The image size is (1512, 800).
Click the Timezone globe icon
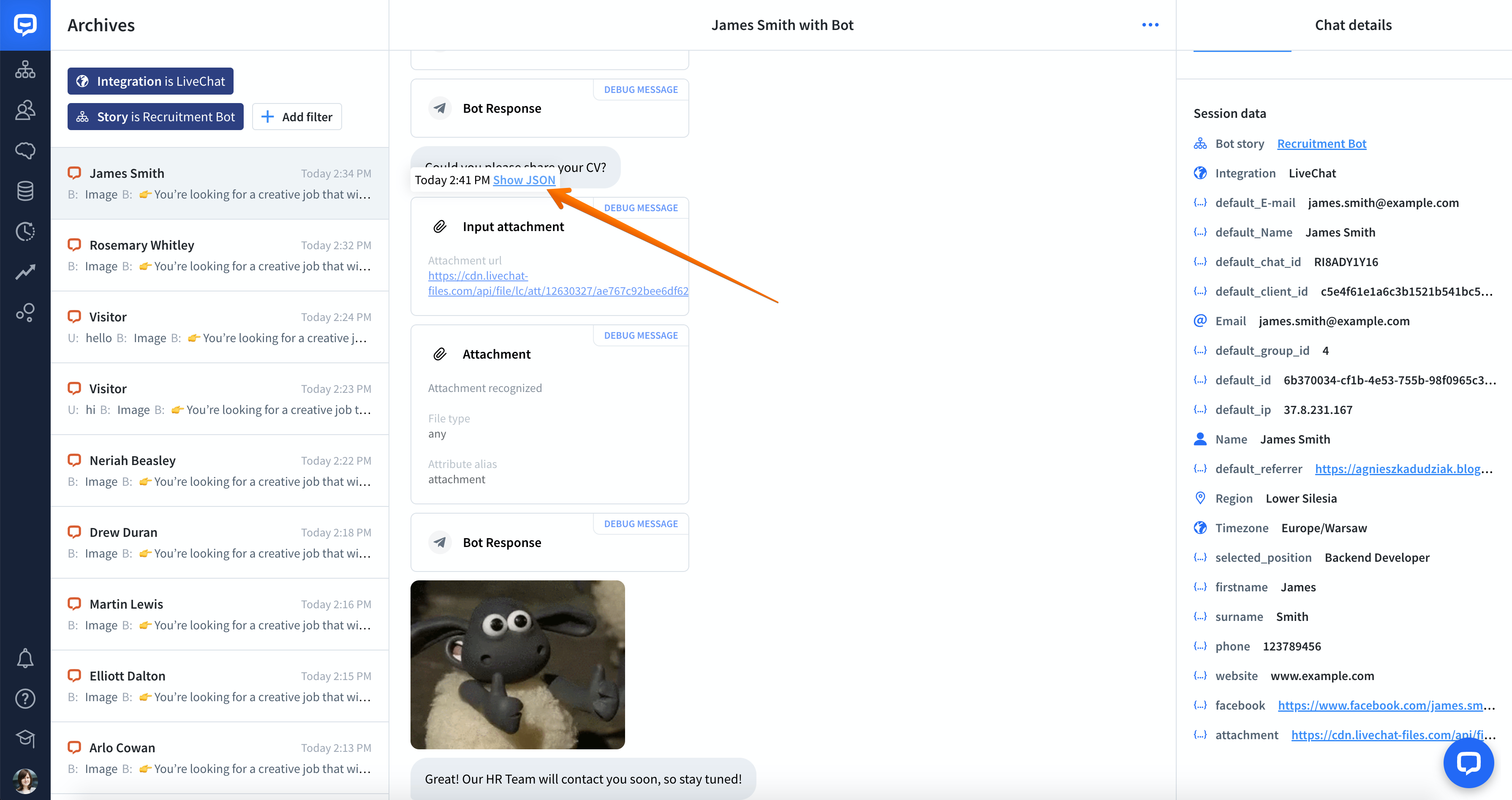tap(1200, 528)
